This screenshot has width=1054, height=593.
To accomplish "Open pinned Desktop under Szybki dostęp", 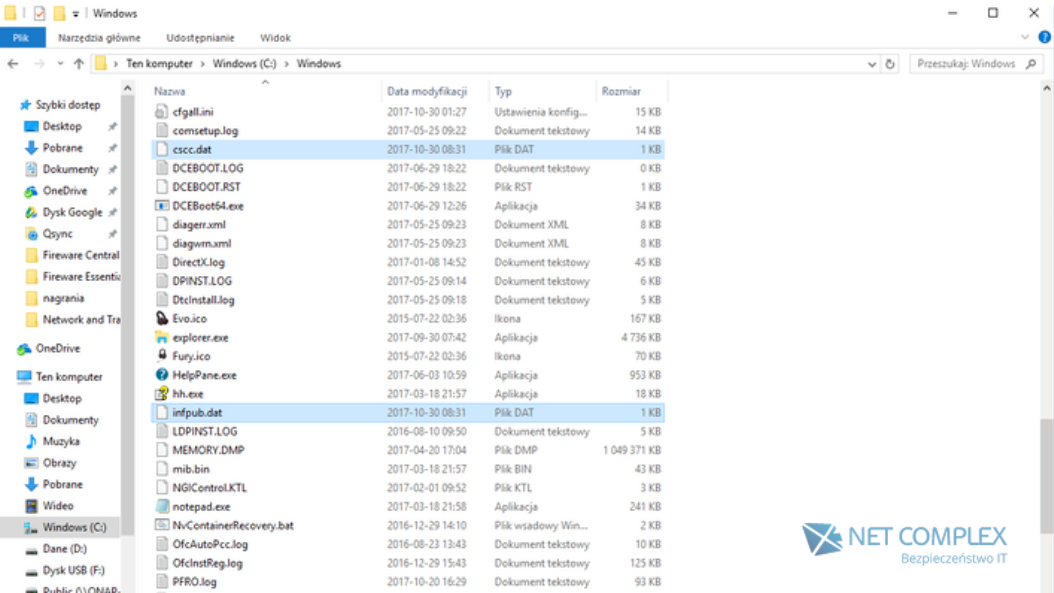I will click(x=62, y=126).
